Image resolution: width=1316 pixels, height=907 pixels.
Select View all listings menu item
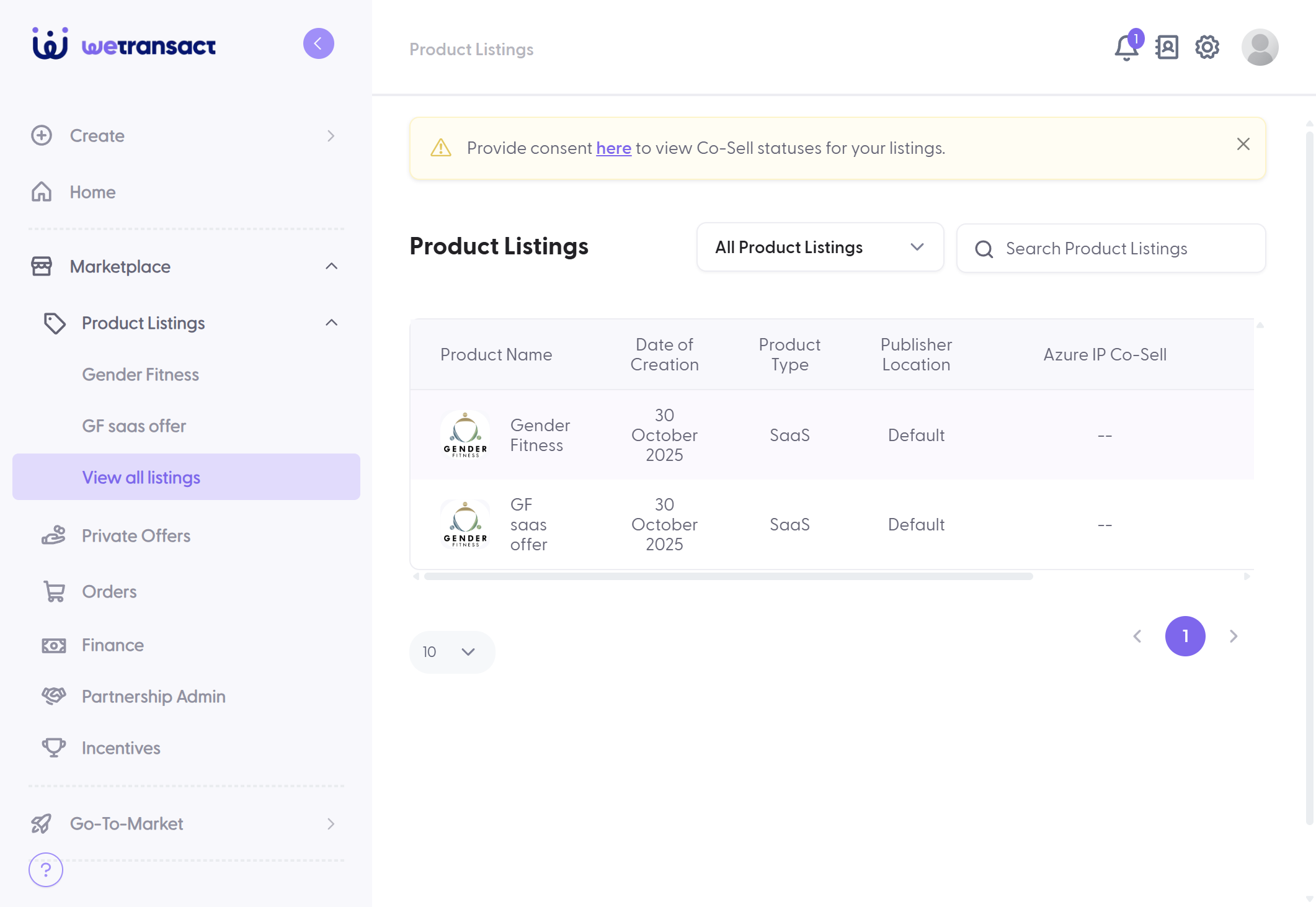coord(186,477)
